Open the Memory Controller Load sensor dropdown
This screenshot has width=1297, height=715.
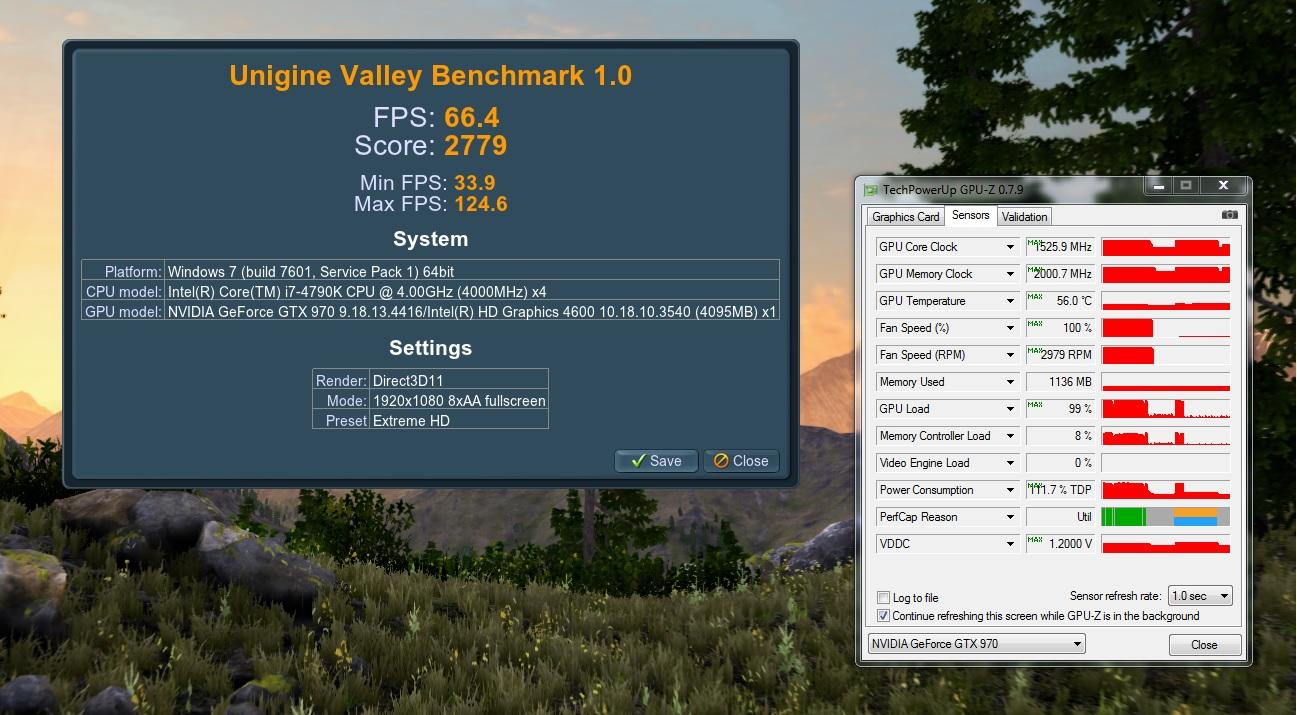pyautogui.click(x=1010, y=436)
